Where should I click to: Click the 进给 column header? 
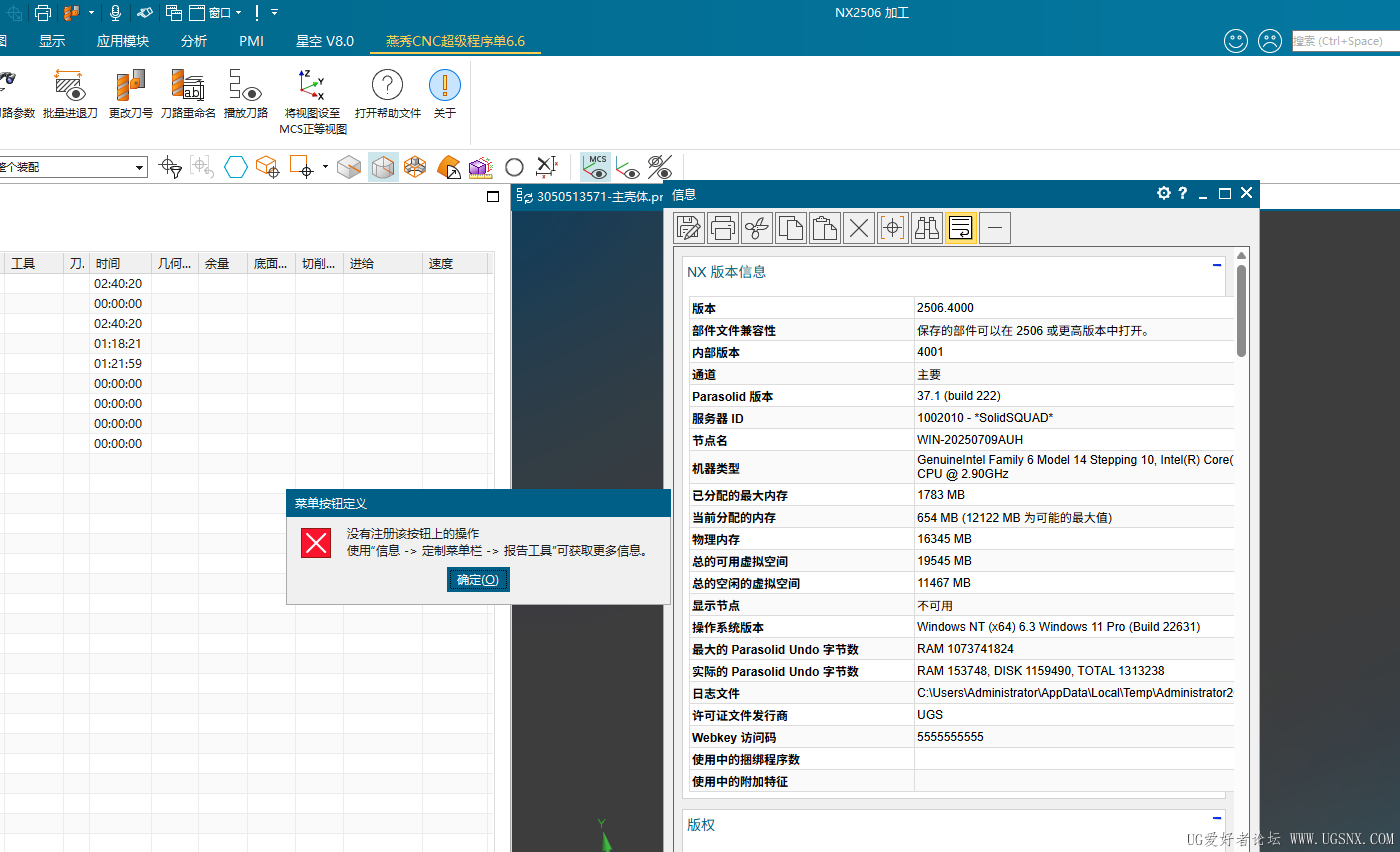(x=383, y=263)
